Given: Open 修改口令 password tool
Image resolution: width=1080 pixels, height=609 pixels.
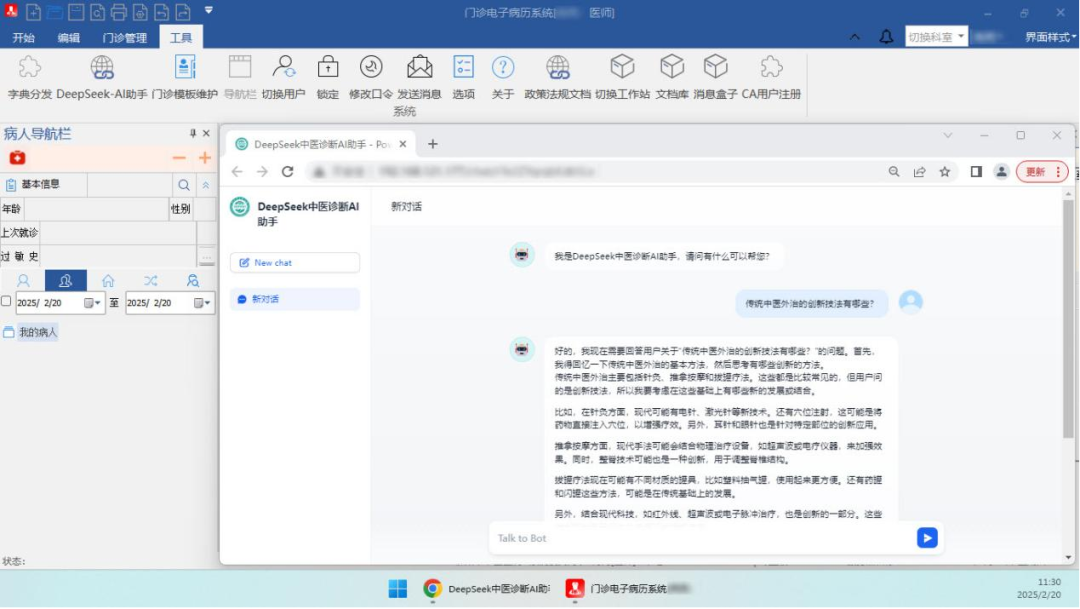Looking at the screenshot, I should click(x=371, y=77).
